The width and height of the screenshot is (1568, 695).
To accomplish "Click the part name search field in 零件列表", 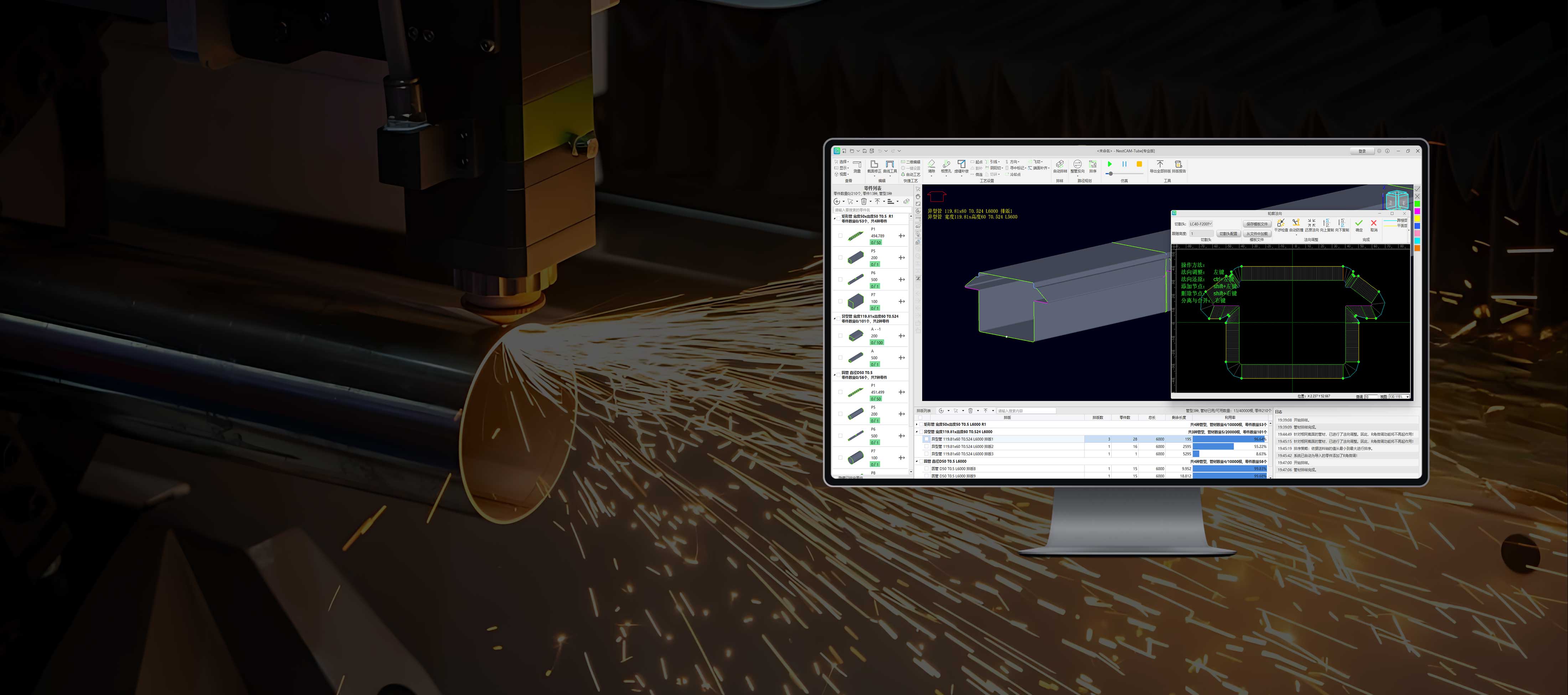I will [873, 210].
